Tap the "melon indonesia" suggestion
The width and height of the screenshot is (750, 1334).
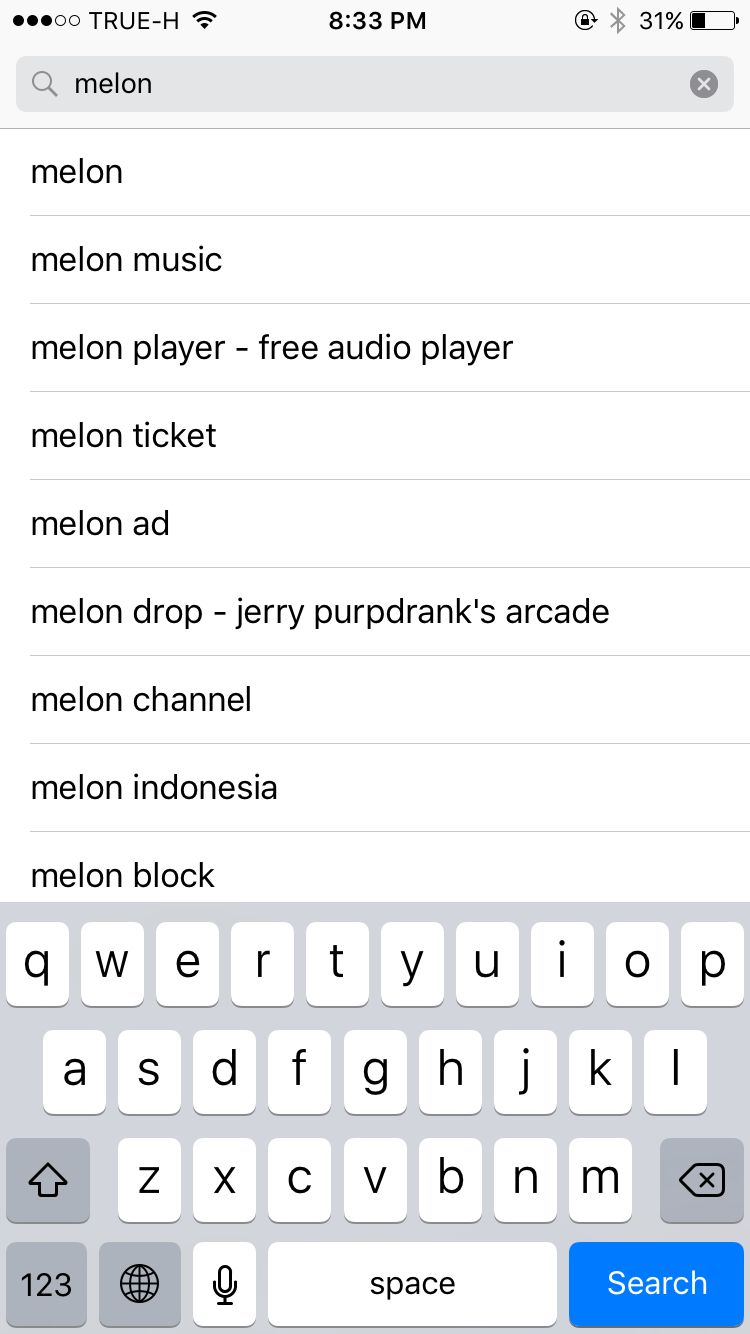click(154, 788)
